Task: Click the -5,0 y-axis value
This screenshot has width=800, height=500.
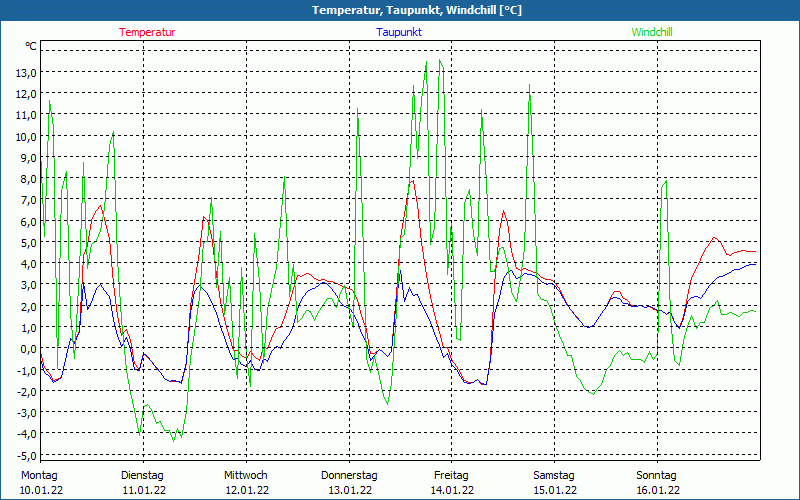Action: tap(26, 455)
